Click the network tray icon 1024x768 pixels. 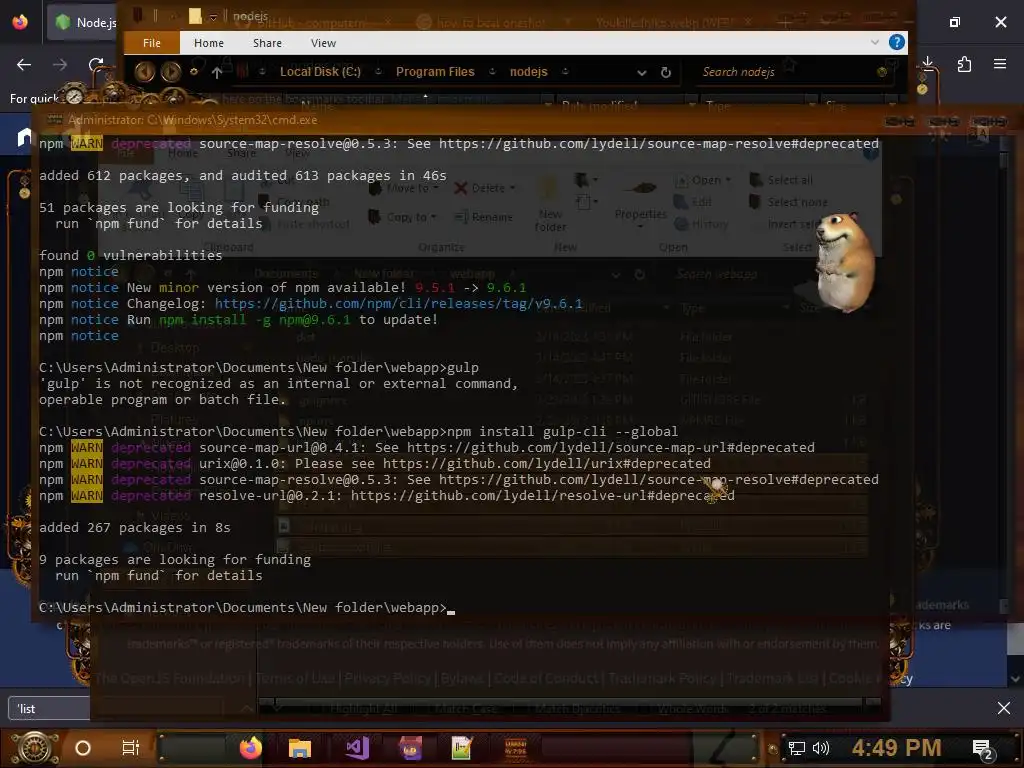click(797, 748)
